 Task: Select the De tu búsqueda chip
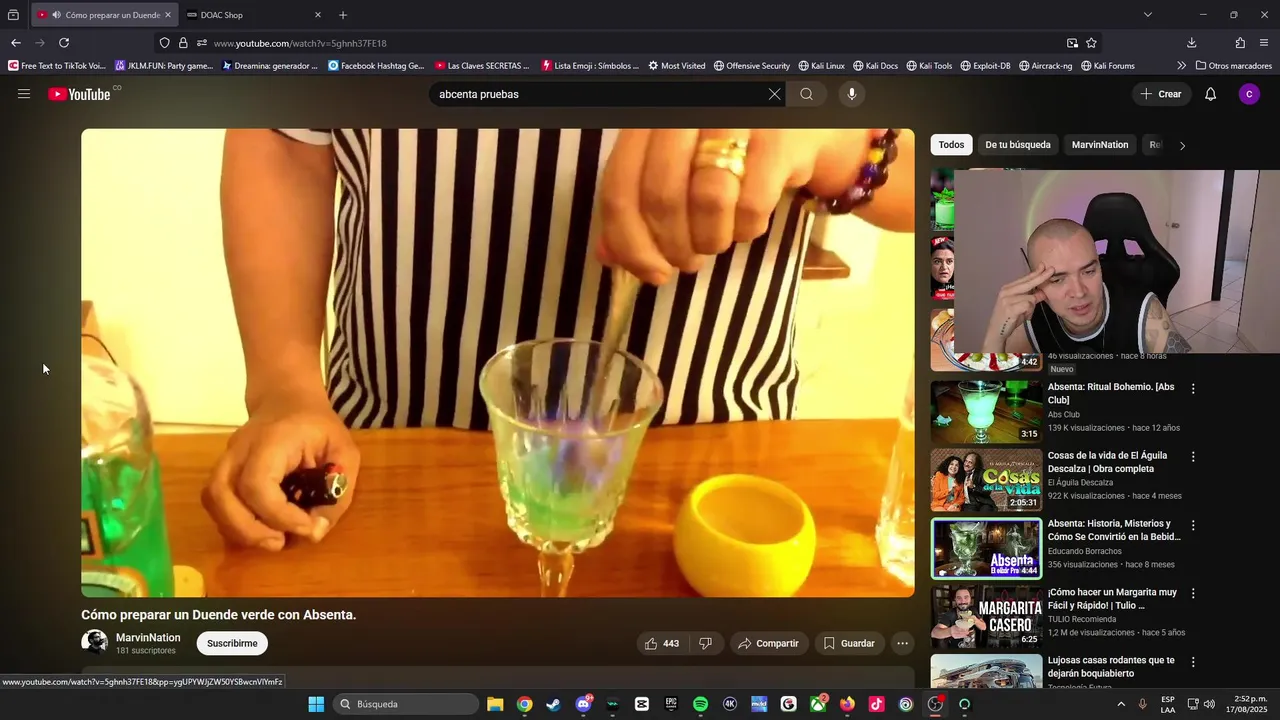click(1017, 145)
